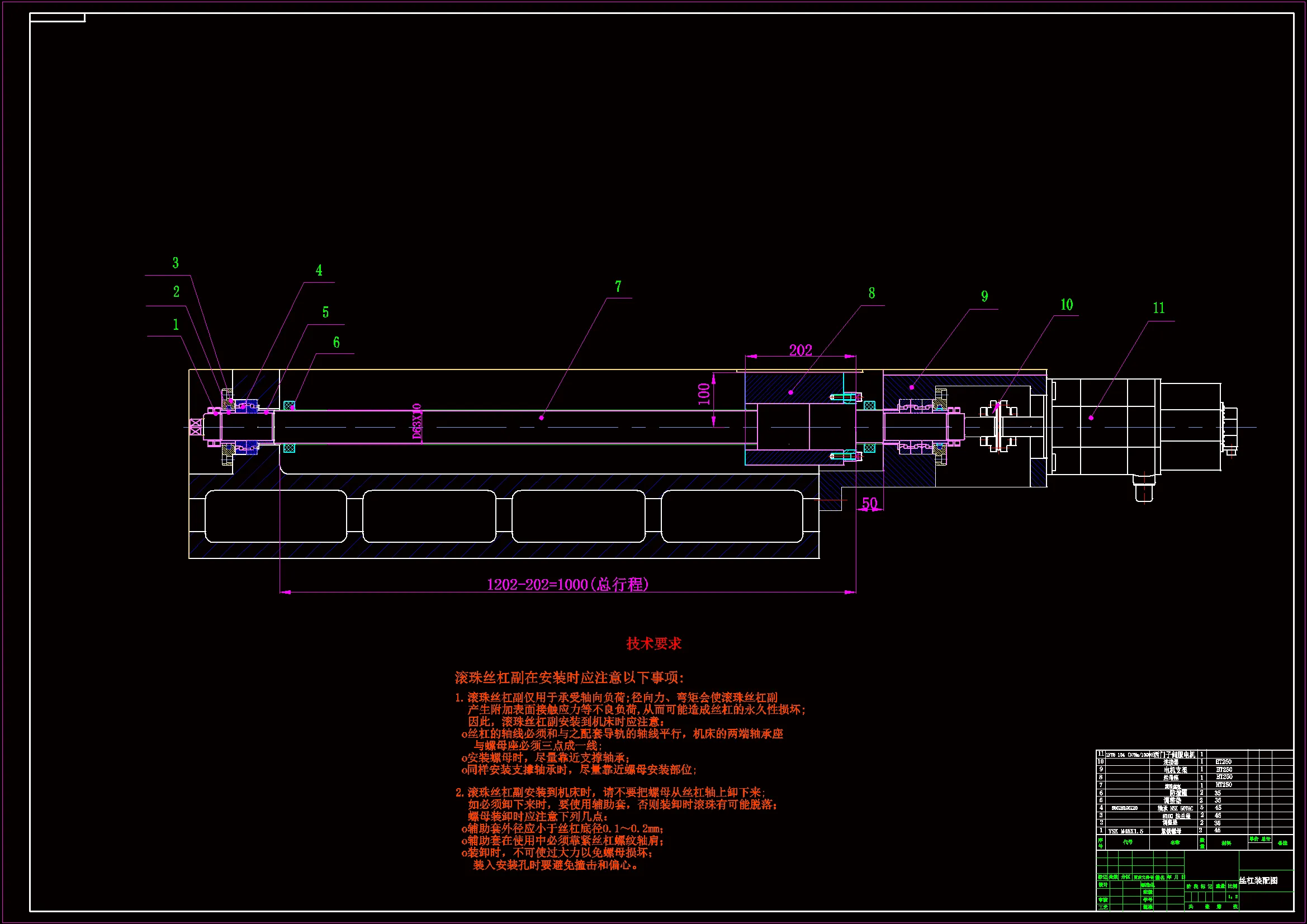The width and height of the screenshot is (1307, 924).
Task: Select part callout number 10
Action: point(1066,305)
